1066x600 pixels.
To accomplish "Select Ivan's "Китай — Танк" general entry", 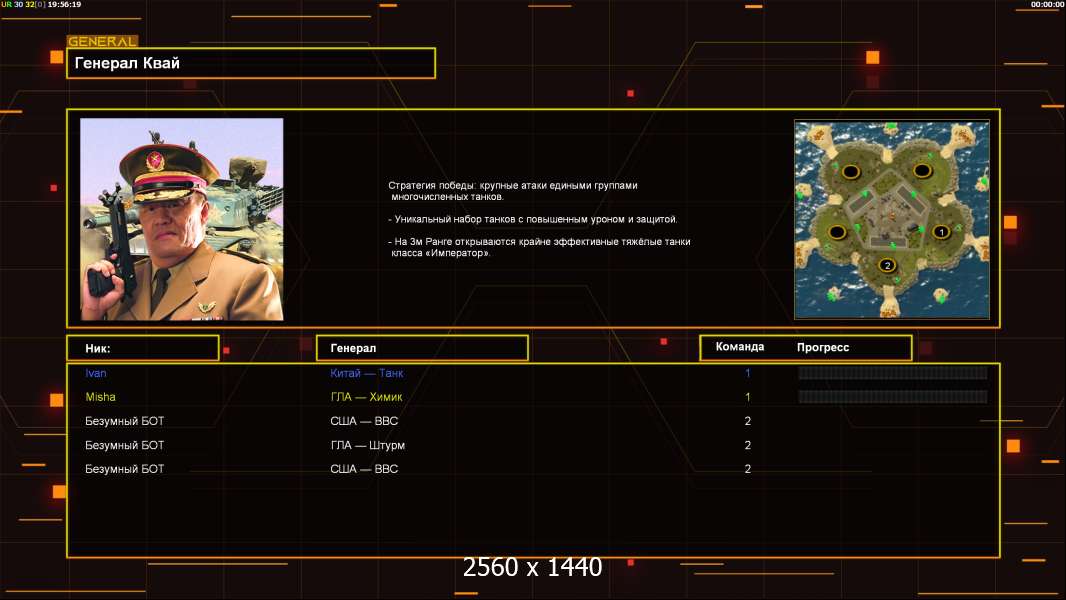I will click(367, 373).
